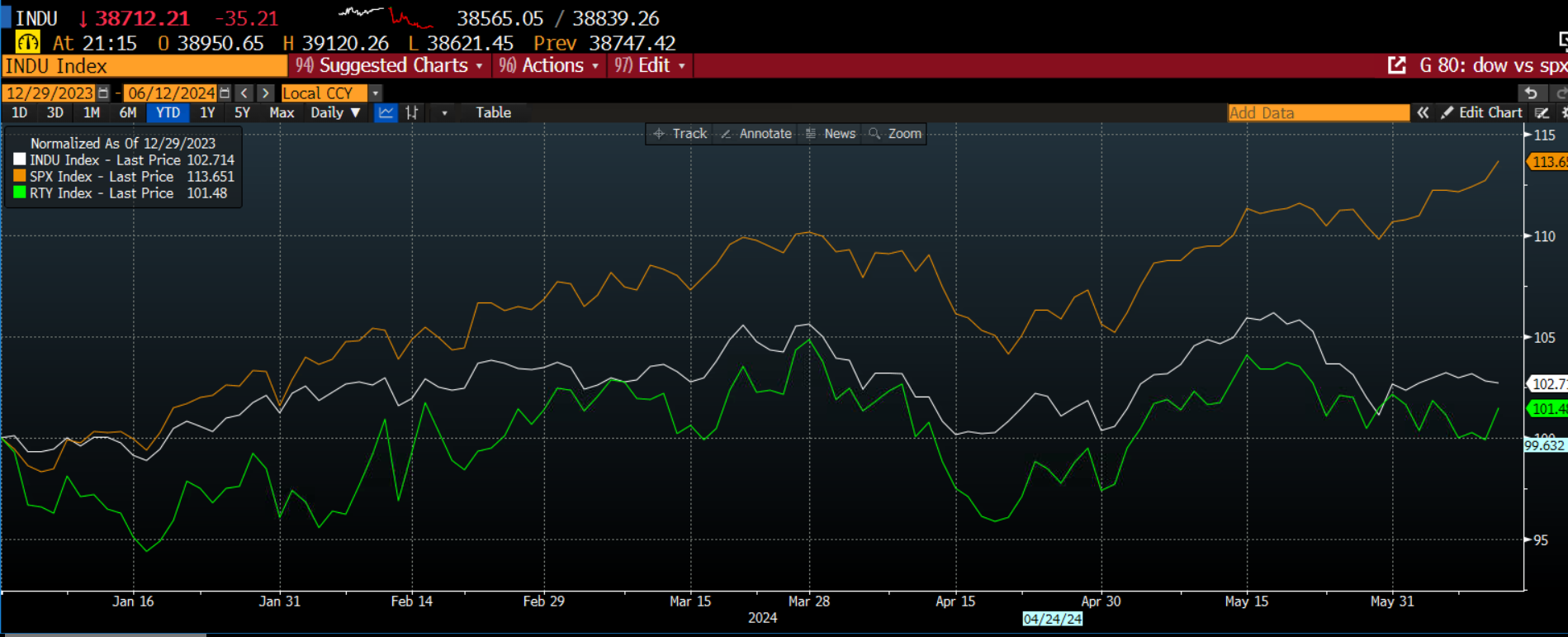Click the At 21:15 timestamp
Viewport: 1568px width, 637px height.
pyautogui.click(x=95, y=43)
